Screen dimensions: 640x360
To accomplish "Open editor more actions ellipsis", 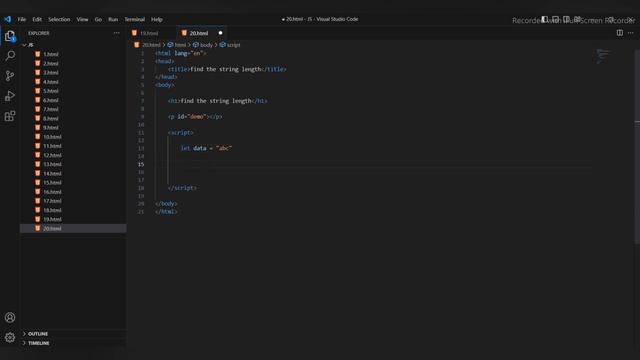I will coord(631,33).
